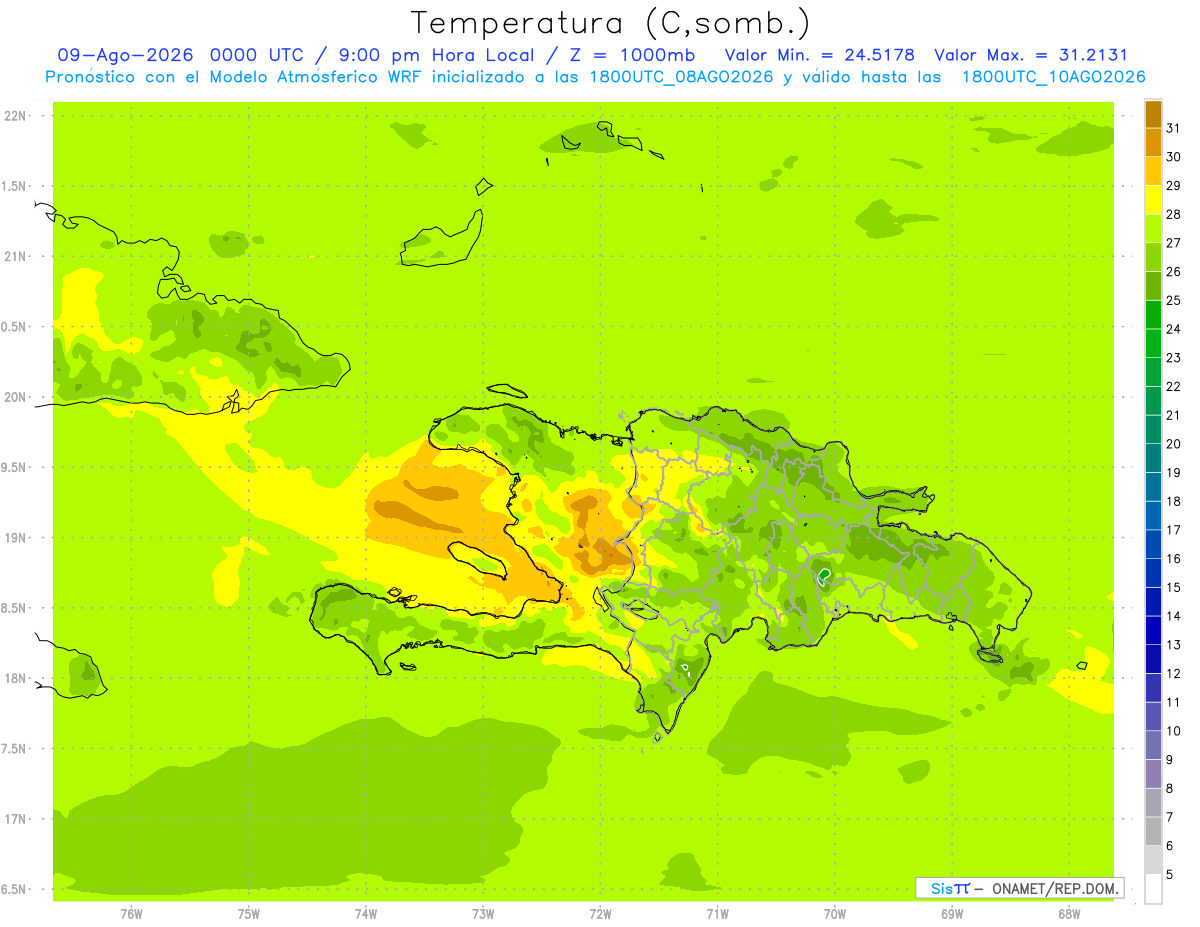Click the 'Valor Max. = 31.2131' text
This screenshot has width=1200, height=927.
click(x=1030, y=55)
